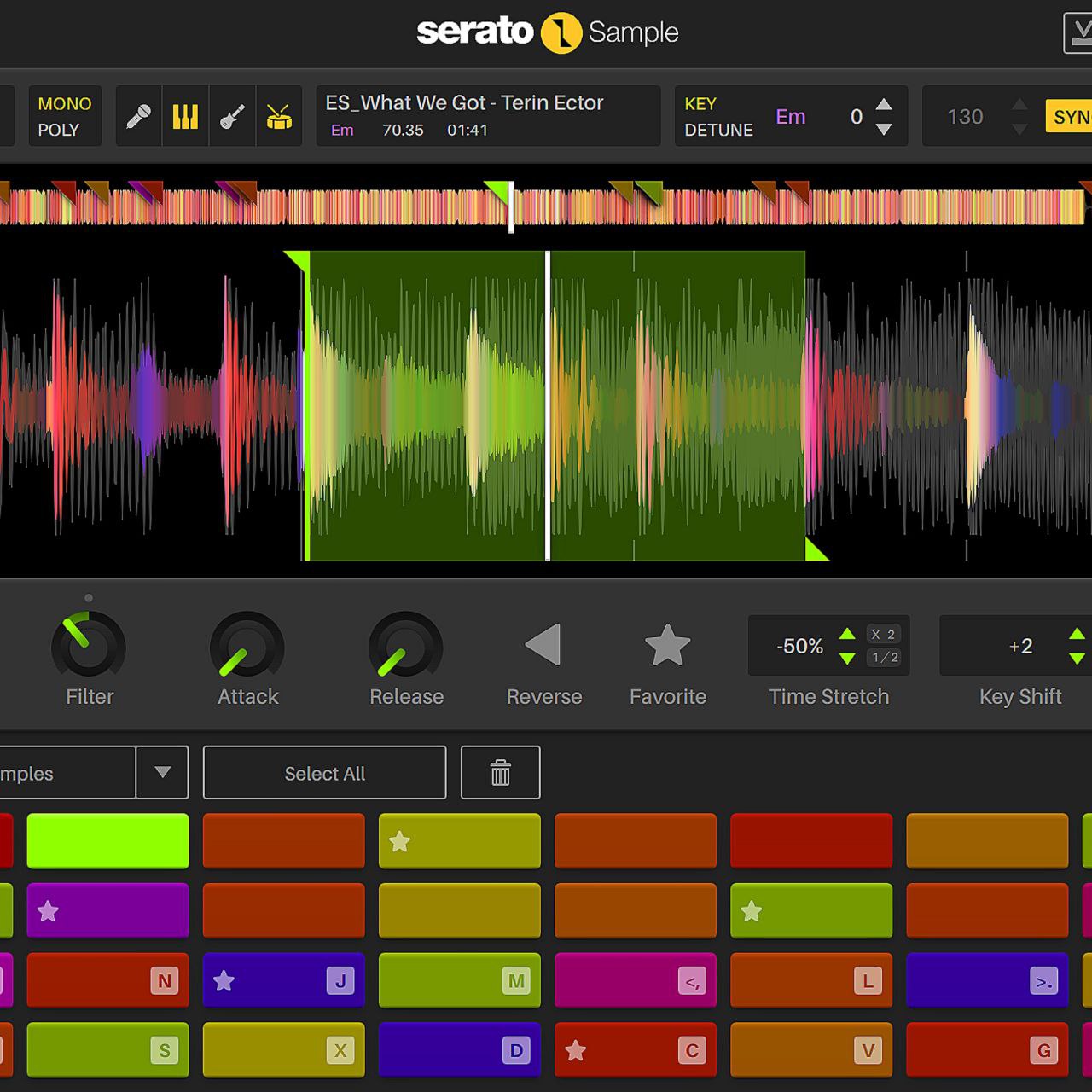Screen dimensions: 1092x1092
Task: Click the white playhead in overview waveform
Action: pos(511,206)
